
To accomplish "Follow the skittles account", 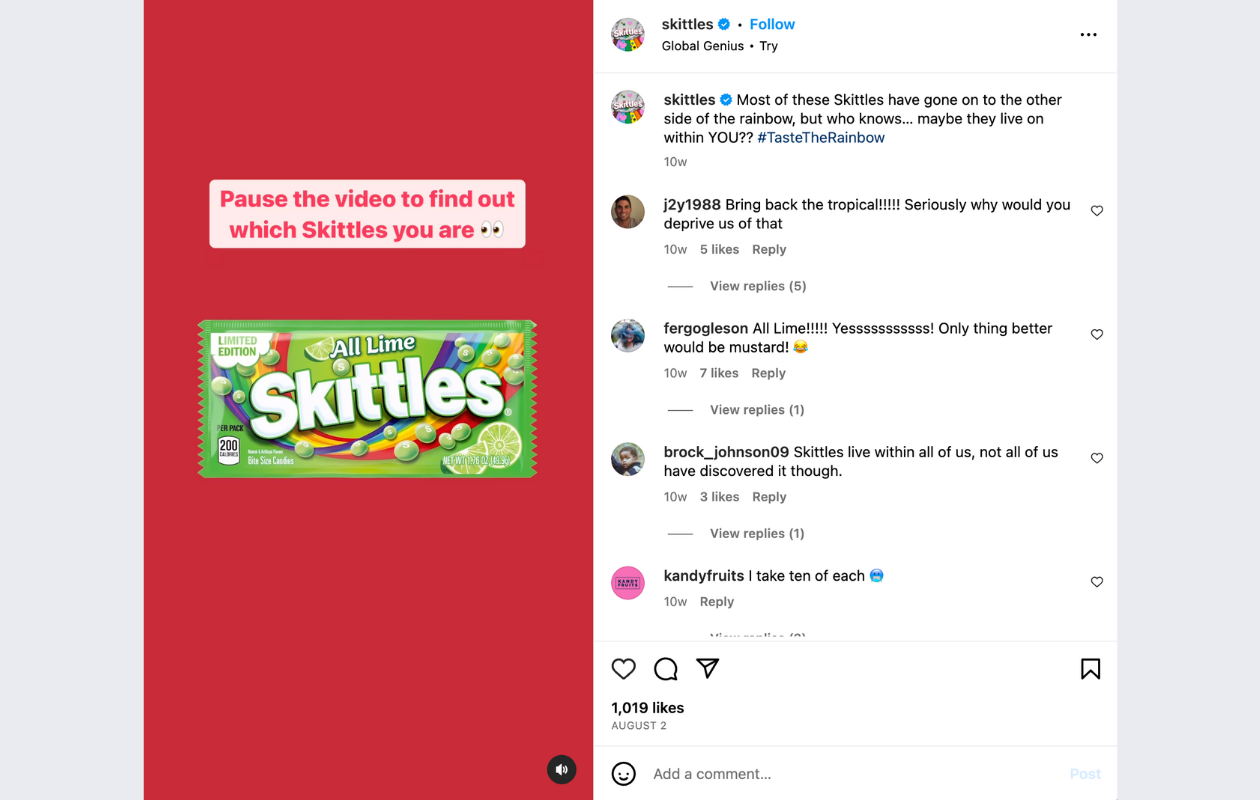I will 772,23.
